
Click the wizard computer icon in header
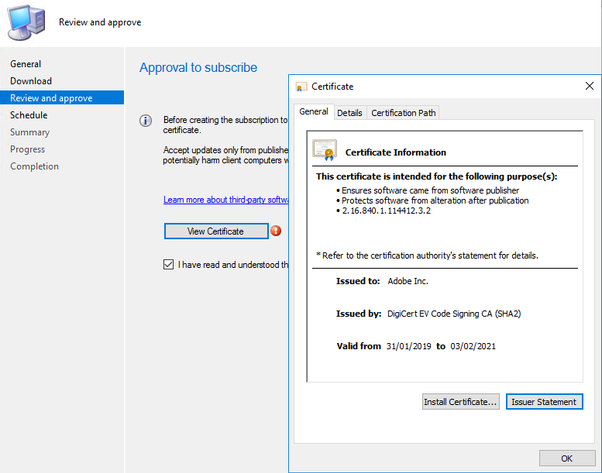(x=26, y=22)
